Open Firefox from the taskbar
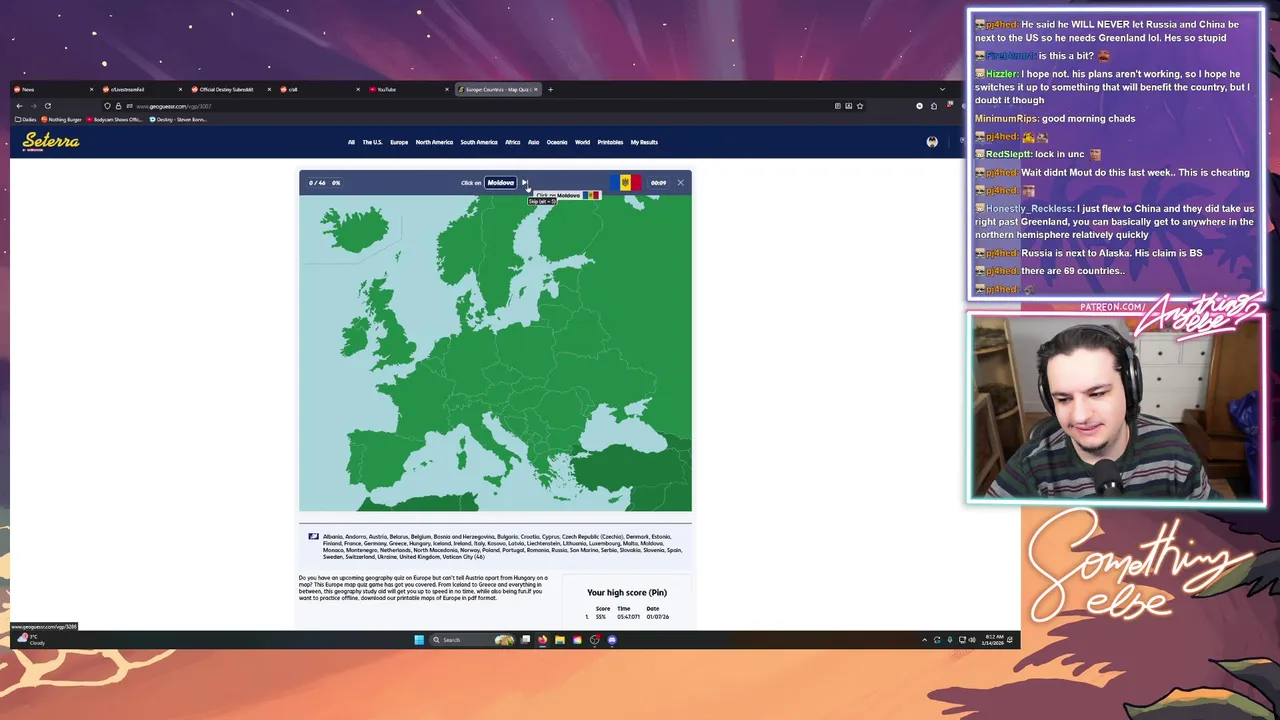 [542, 640]
